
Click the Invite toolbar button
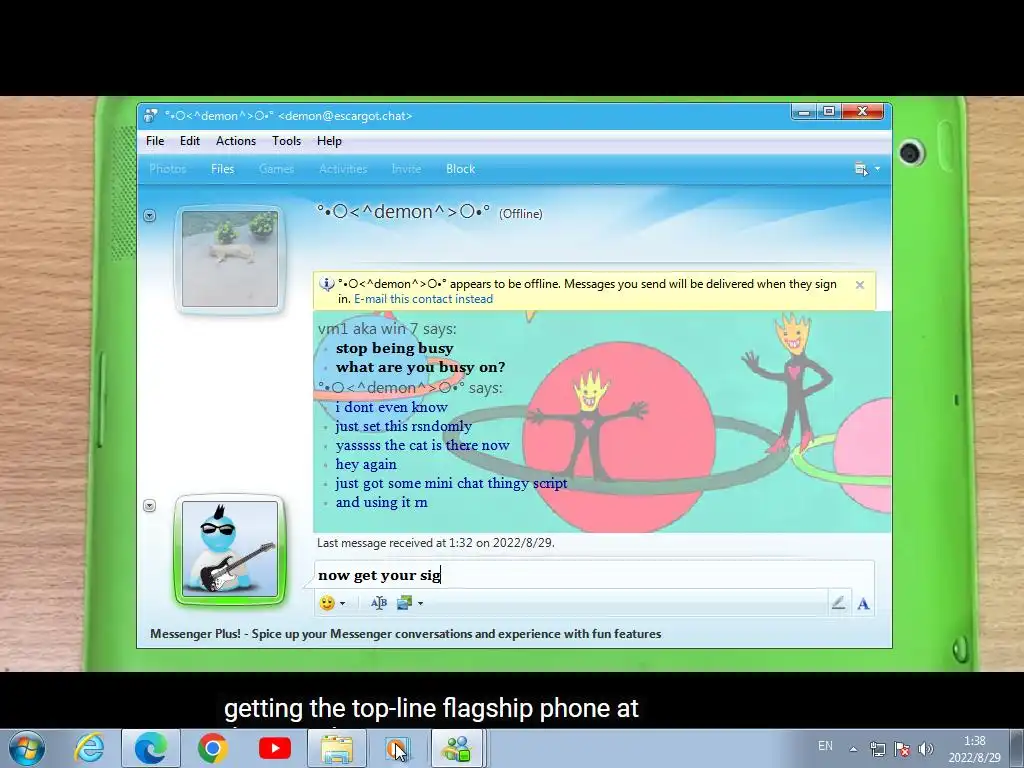tap(406, 169)
